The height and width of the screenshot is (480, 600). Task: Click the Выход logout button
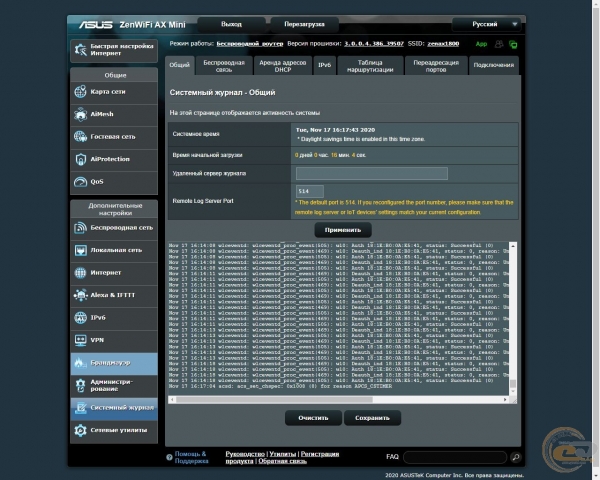tap(231, 24)
